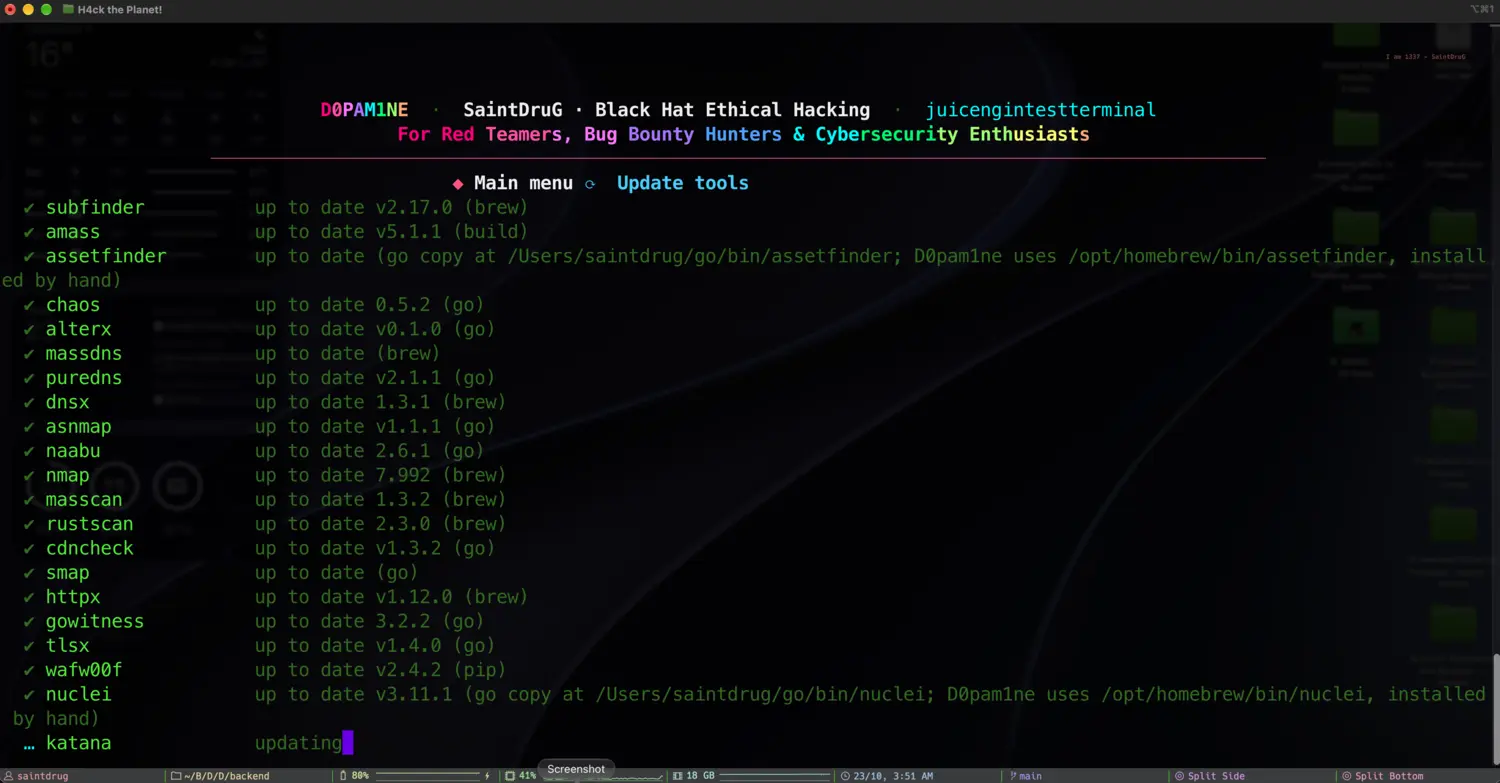Click the rustscan tool name

89,524
